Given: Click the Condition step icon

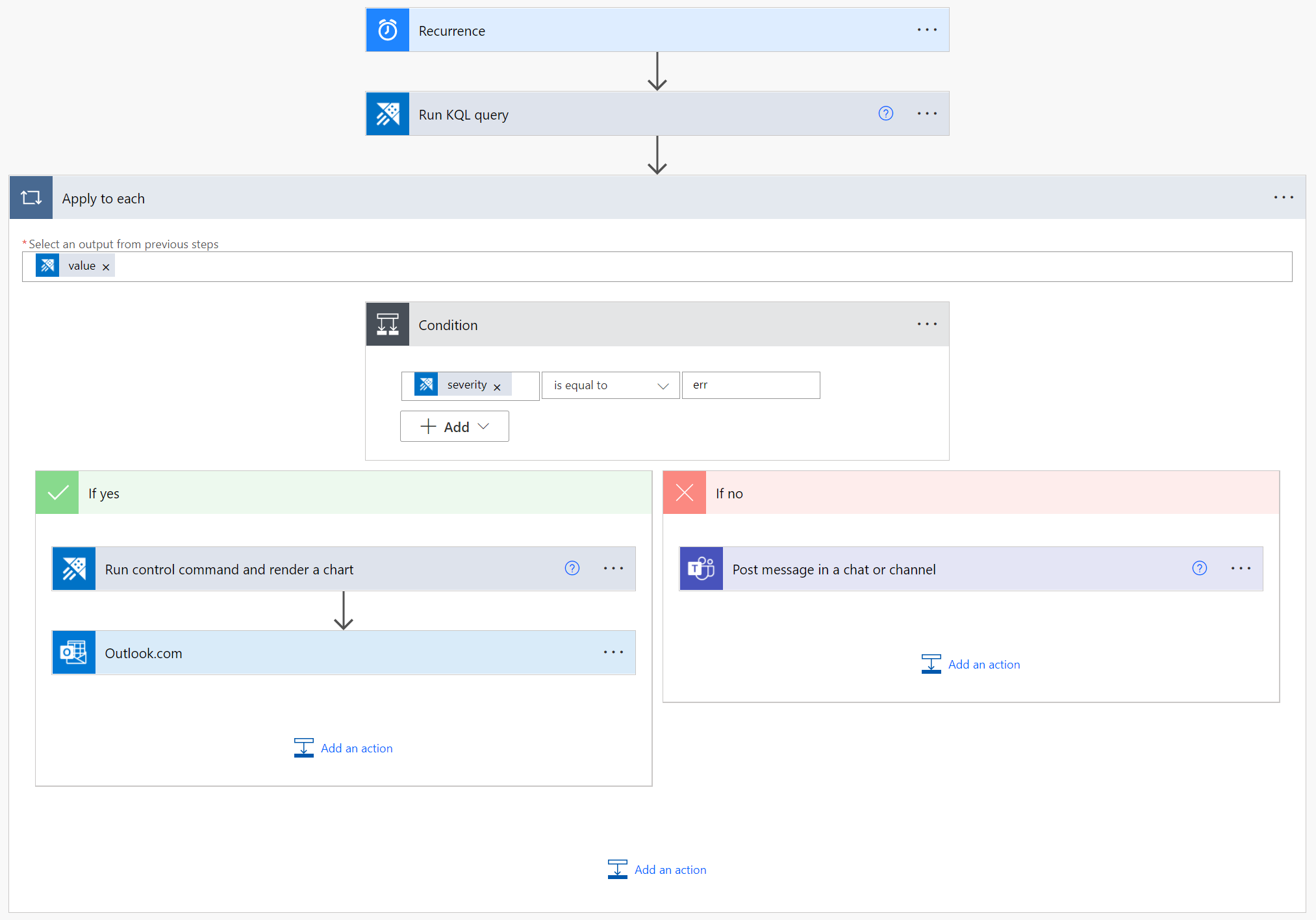Looking at the screenshot, I should tap(388, 324).
